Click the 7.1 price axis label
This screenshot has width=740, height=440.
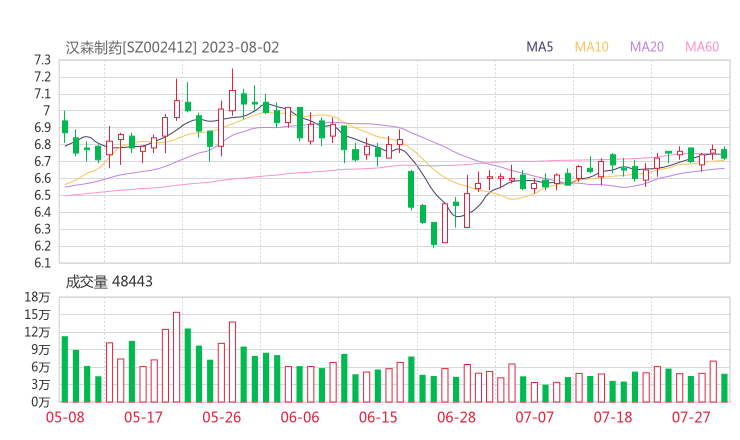pos(42,94)
